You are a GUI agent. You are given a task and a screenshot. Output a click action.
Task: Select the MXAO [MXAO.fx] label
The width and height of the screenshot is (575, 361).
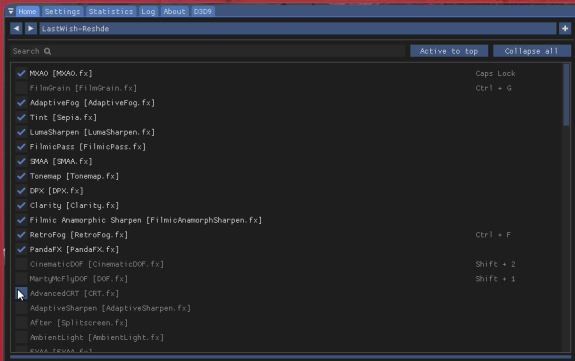[x=61, y=73]
